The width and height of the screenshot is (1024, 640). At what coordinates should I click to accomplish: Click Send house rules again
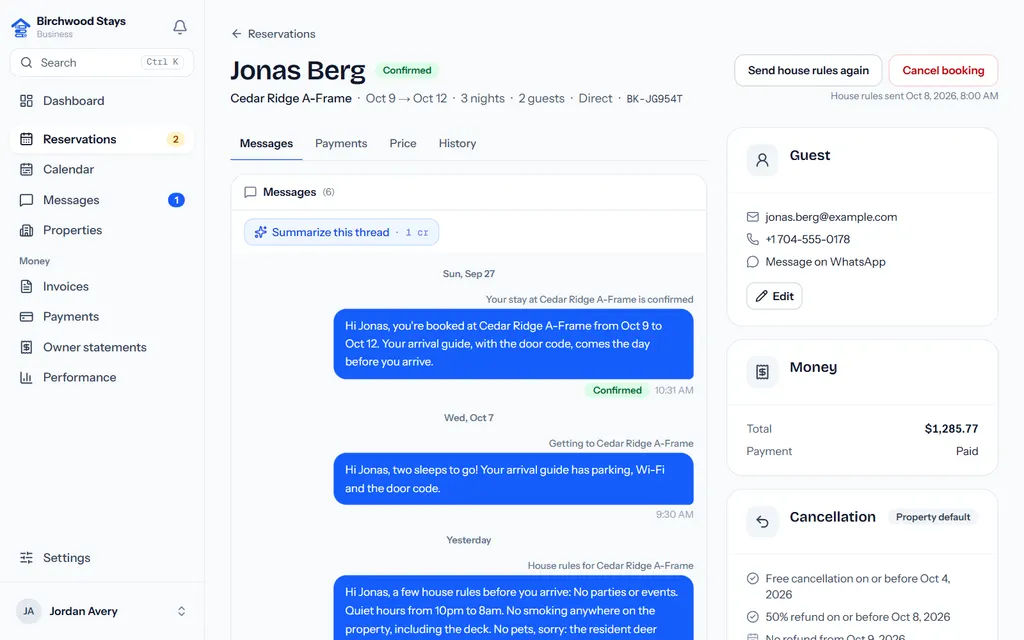[x=808, y=71]
